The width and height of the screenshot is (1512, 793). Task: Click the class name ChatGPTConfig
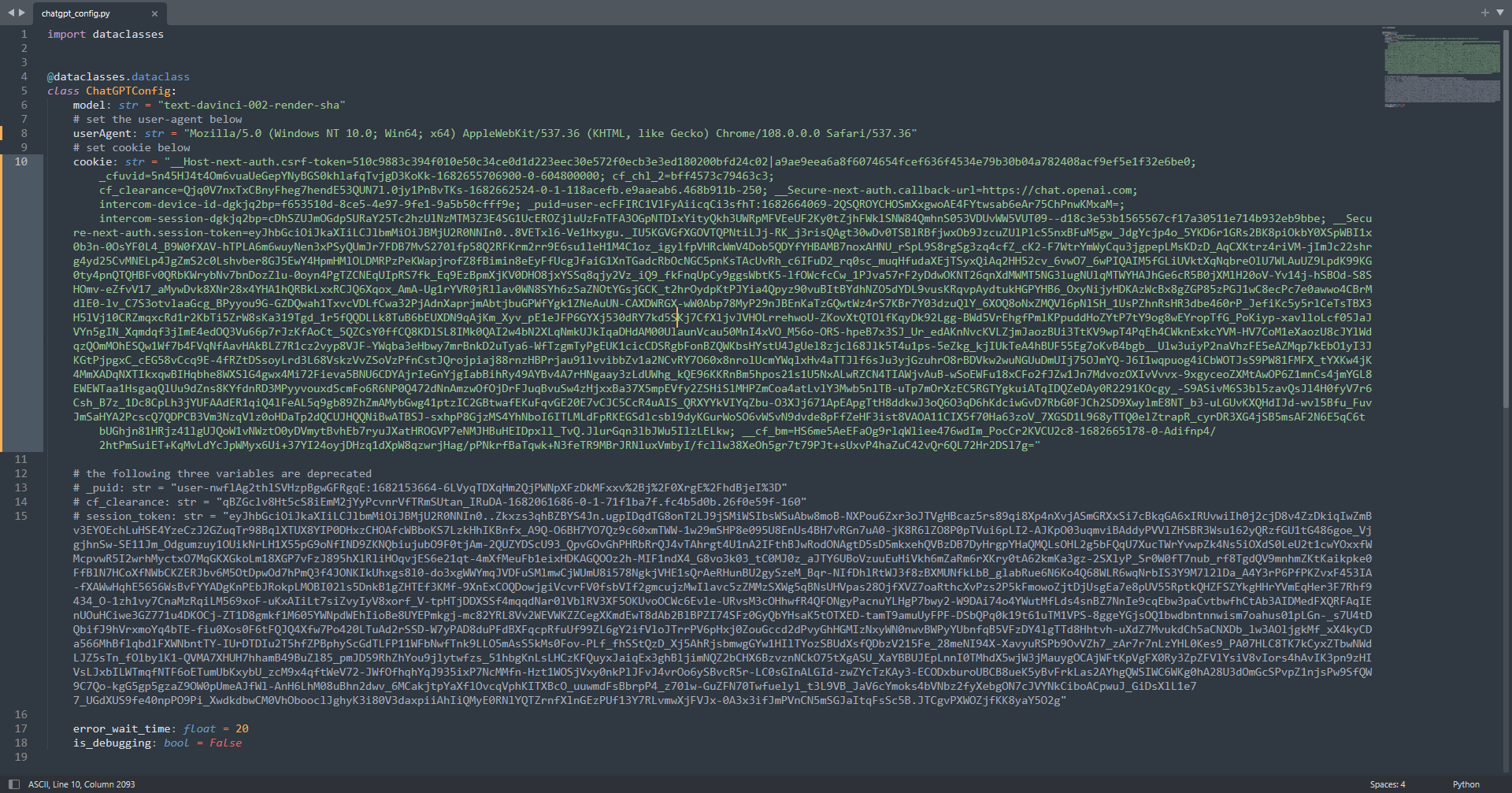click(x=128, y=91)
